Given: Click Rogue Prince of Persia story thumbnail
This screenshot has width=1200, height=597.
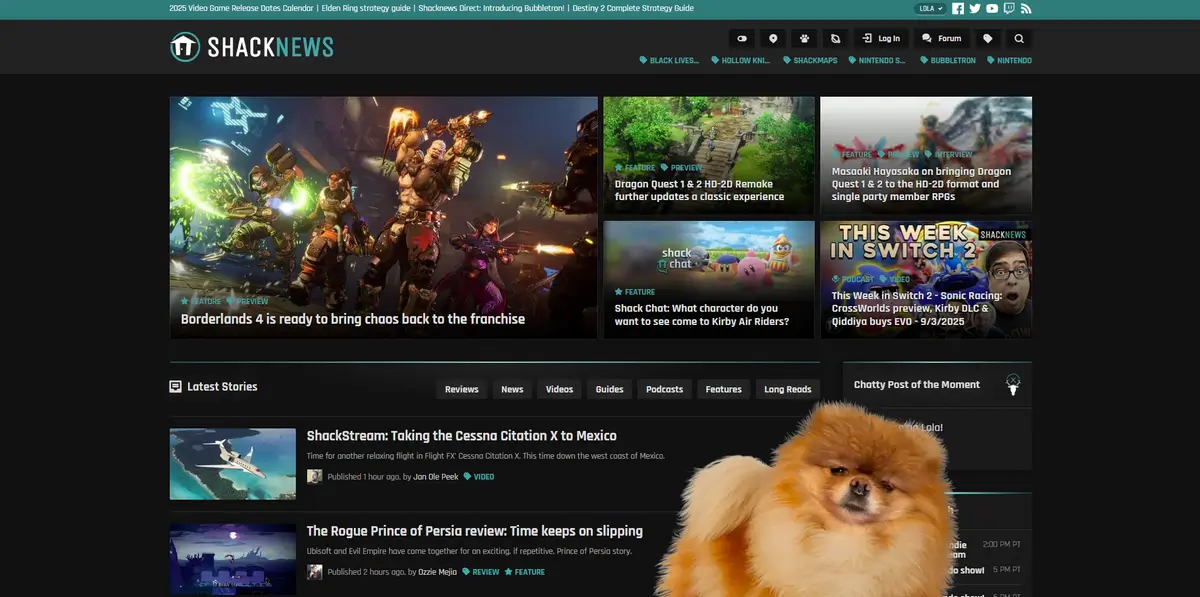Looking at the screenshot, I should (x=233, y=560).
